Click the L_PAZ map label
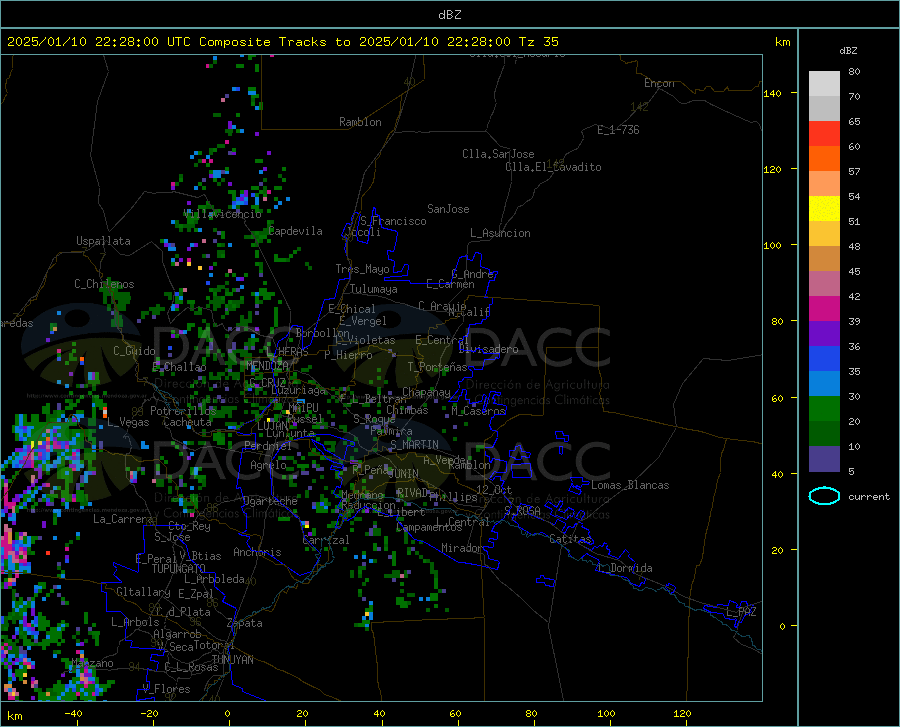The height and width of the screenshot is (727, 900). (x=741, y=612)
